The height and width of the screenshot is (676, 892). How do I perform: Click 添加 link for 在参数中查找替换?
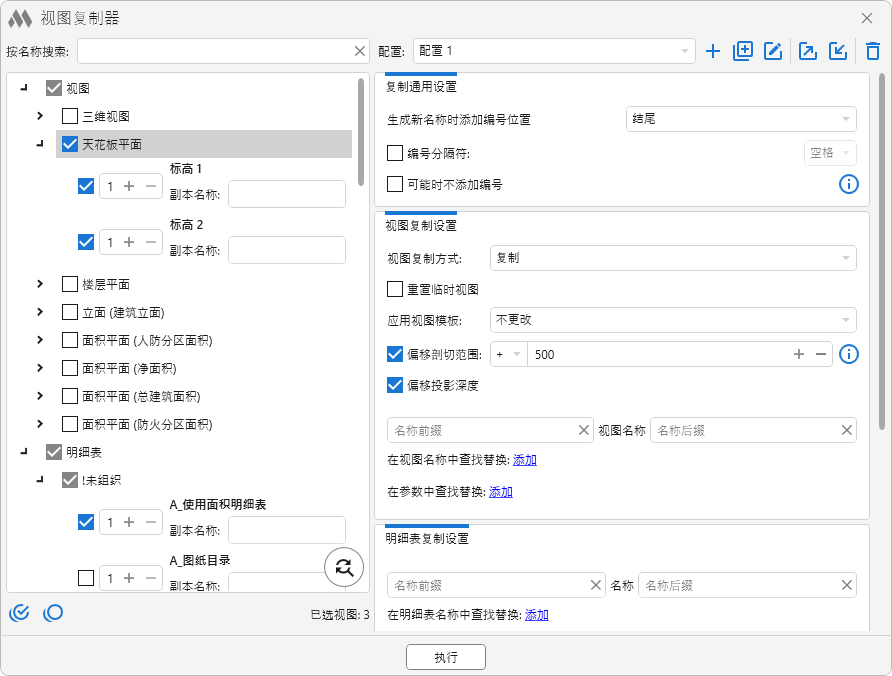(500, 492)
